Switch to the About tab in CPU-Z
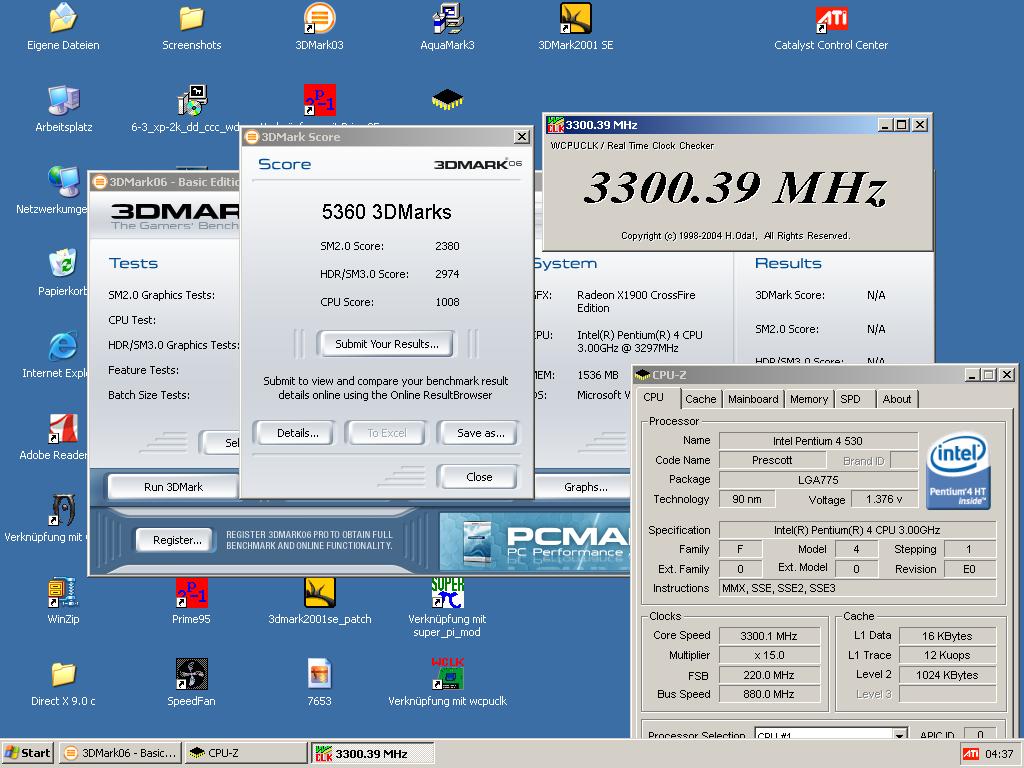The width and height of the screenshot is (1024, 768). pyautogui.click(x=897, y=399)
